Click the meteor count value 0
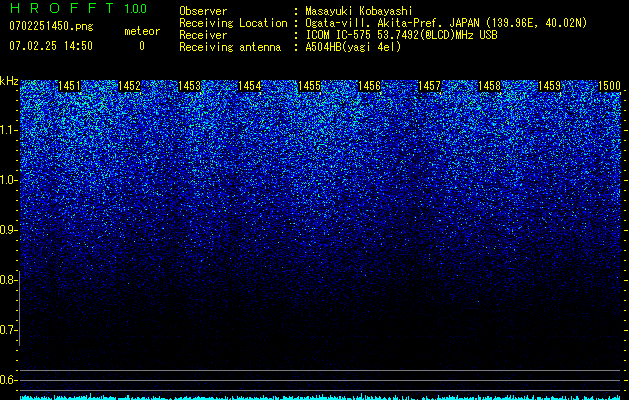 [x=142, y=46]
